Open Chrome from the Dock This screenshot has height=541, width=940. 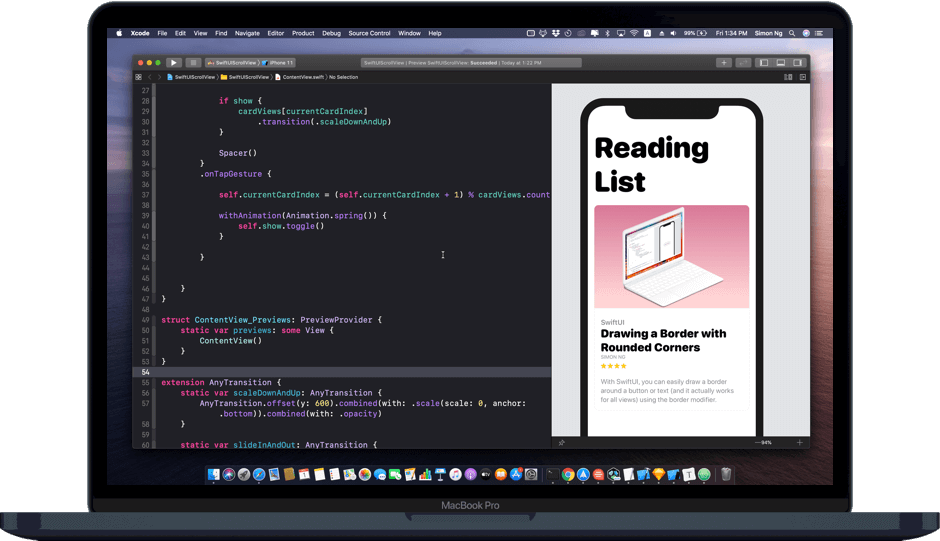tap(567, 474)
